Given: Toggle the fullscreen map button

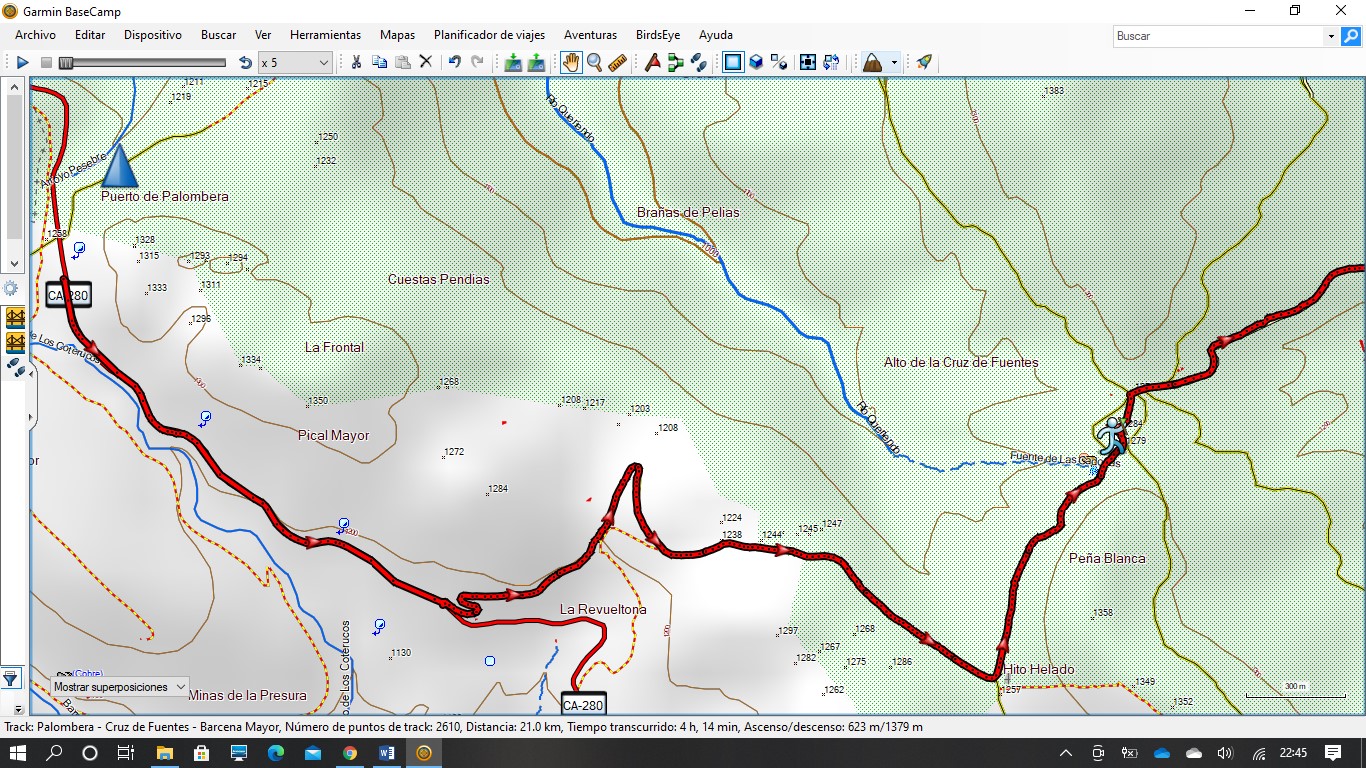Looking at the screenshot, I should click(808, 62).
